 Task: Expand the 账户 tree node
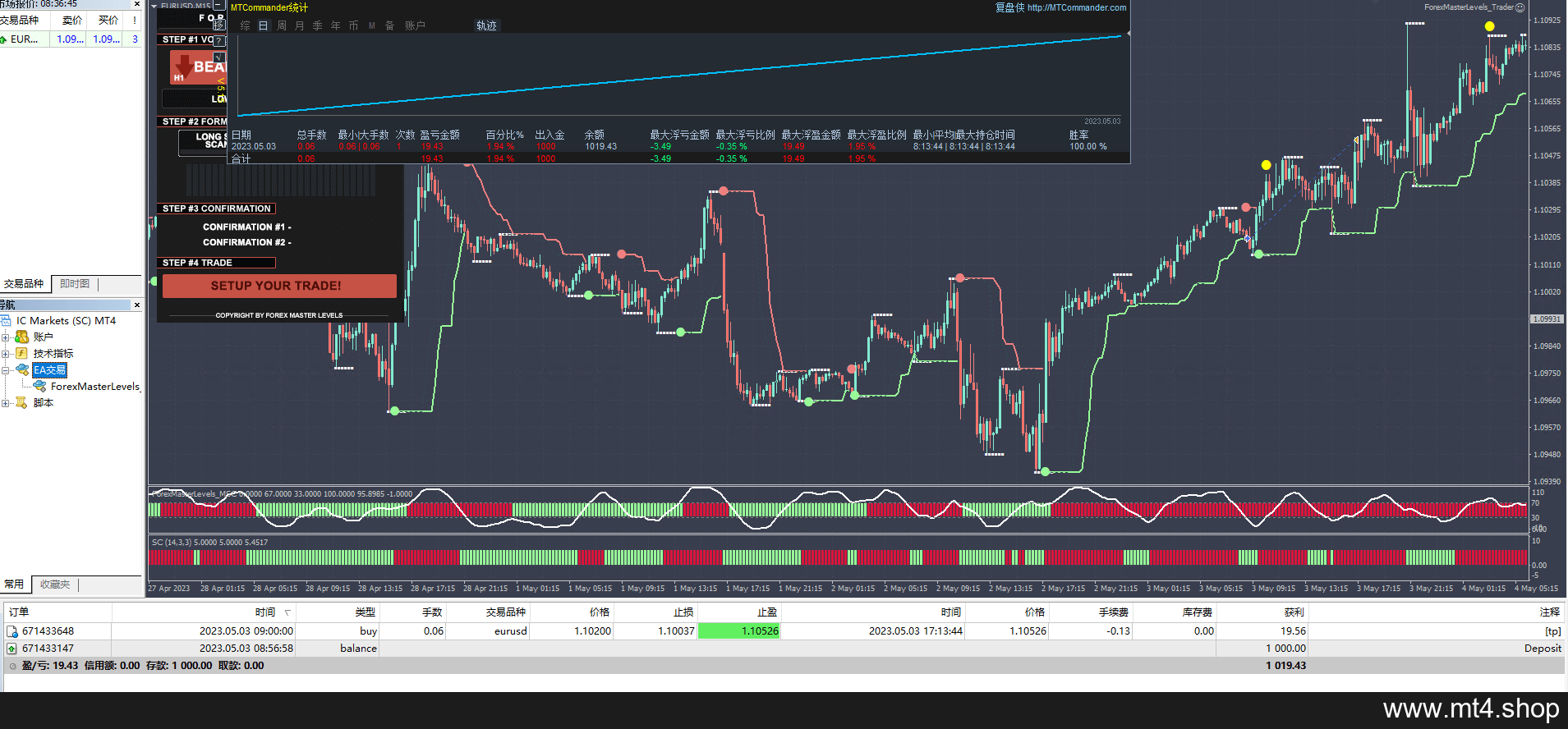6,337
